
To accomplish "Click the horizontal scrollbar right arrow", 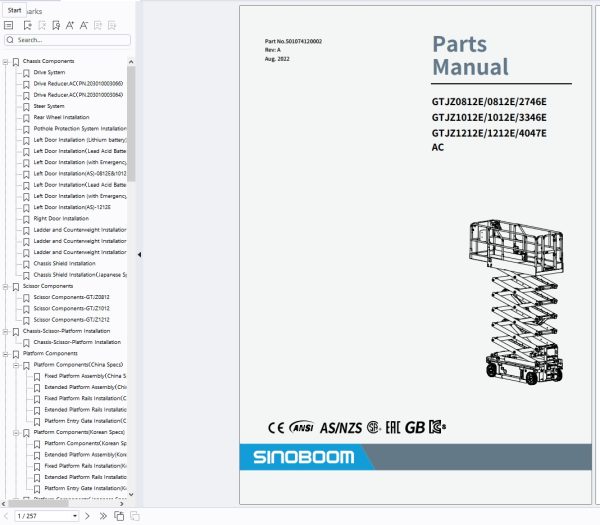I will coord(122,504).
